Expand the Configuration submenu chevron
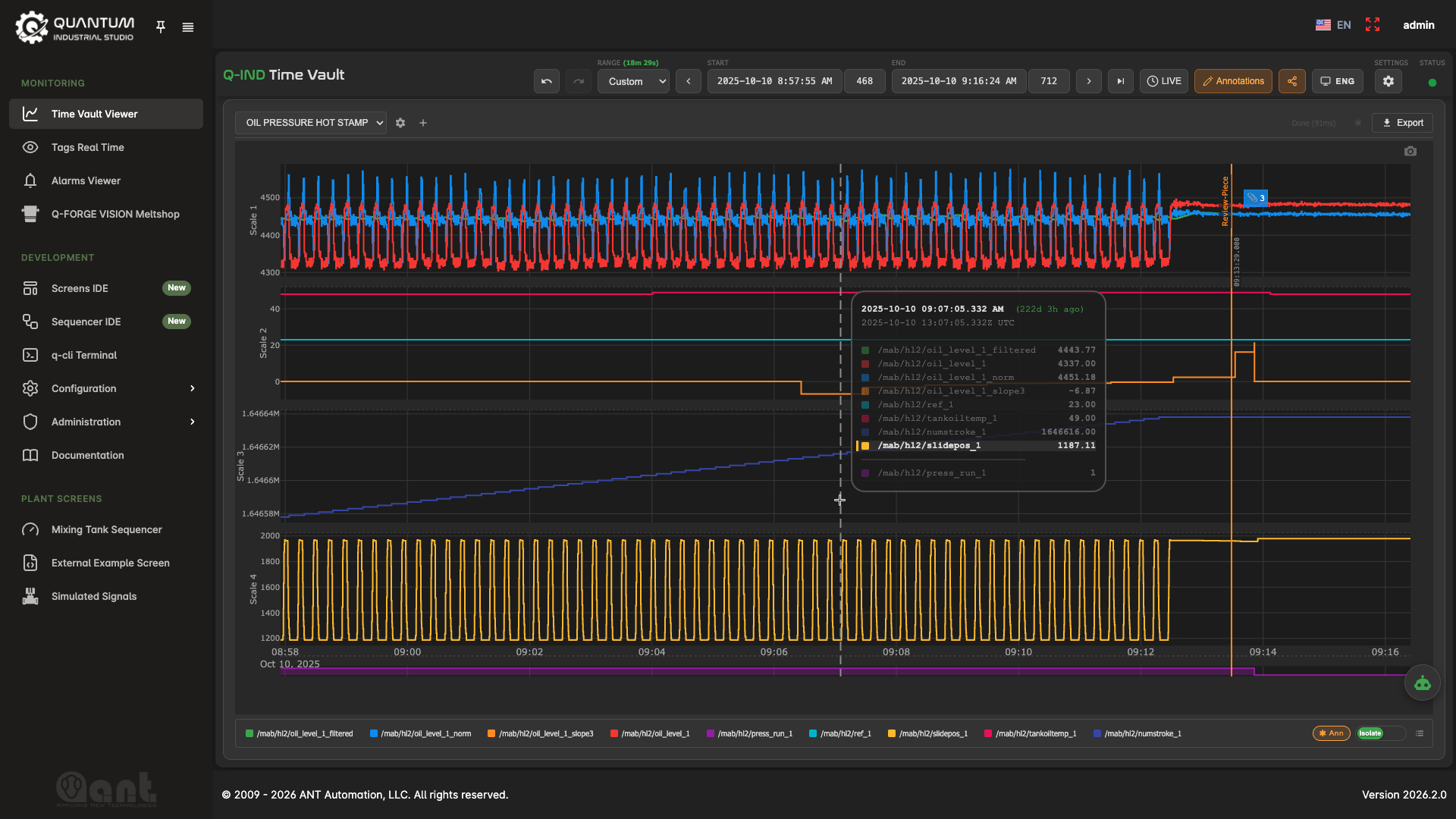 [x=193, y=388]
